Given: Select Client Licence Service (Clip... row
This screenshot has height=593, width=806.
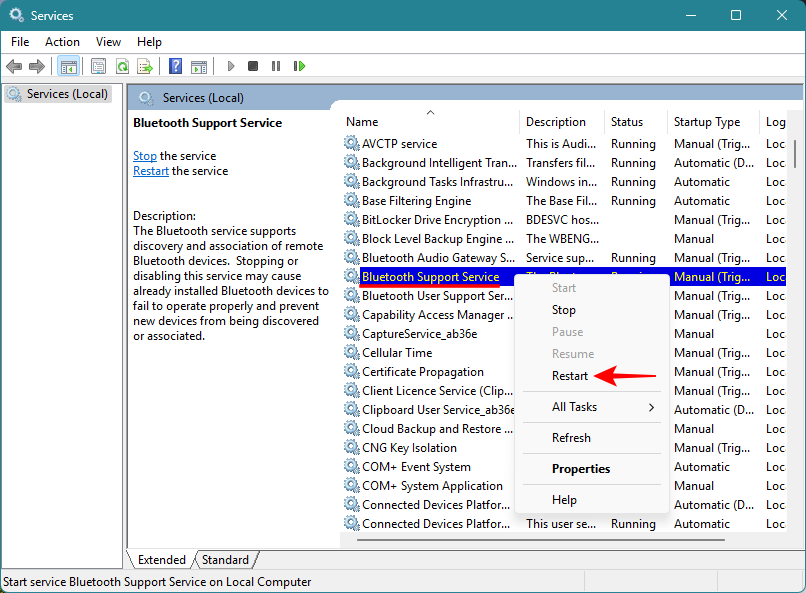Looking at the screenshot, I should click(x=437, y=391).
